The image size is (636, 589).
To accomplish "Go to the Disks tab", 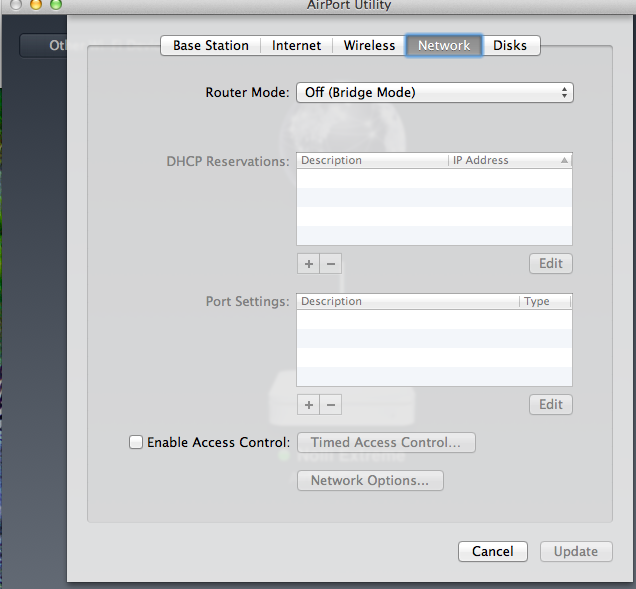I will click(510, 45).
